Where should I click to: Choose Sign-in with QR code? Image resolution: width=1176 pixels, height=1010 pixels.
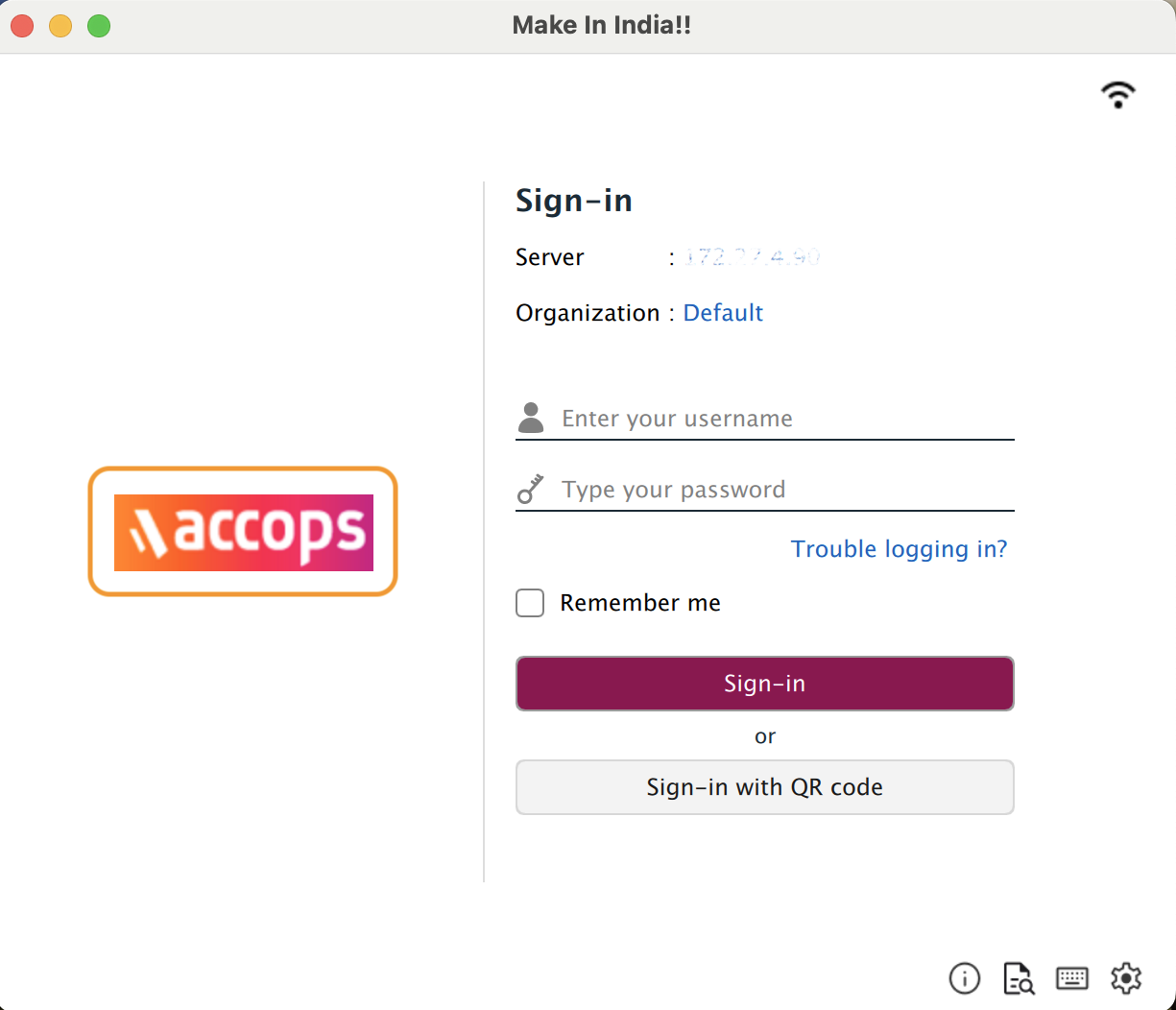[x=764, y=787]
